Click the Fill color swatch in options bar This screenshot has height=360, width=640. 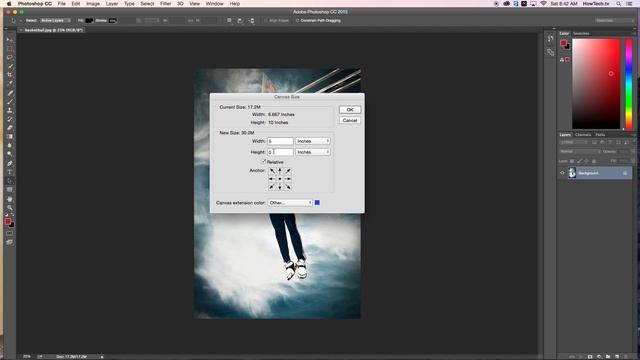[x=89, y=20]
